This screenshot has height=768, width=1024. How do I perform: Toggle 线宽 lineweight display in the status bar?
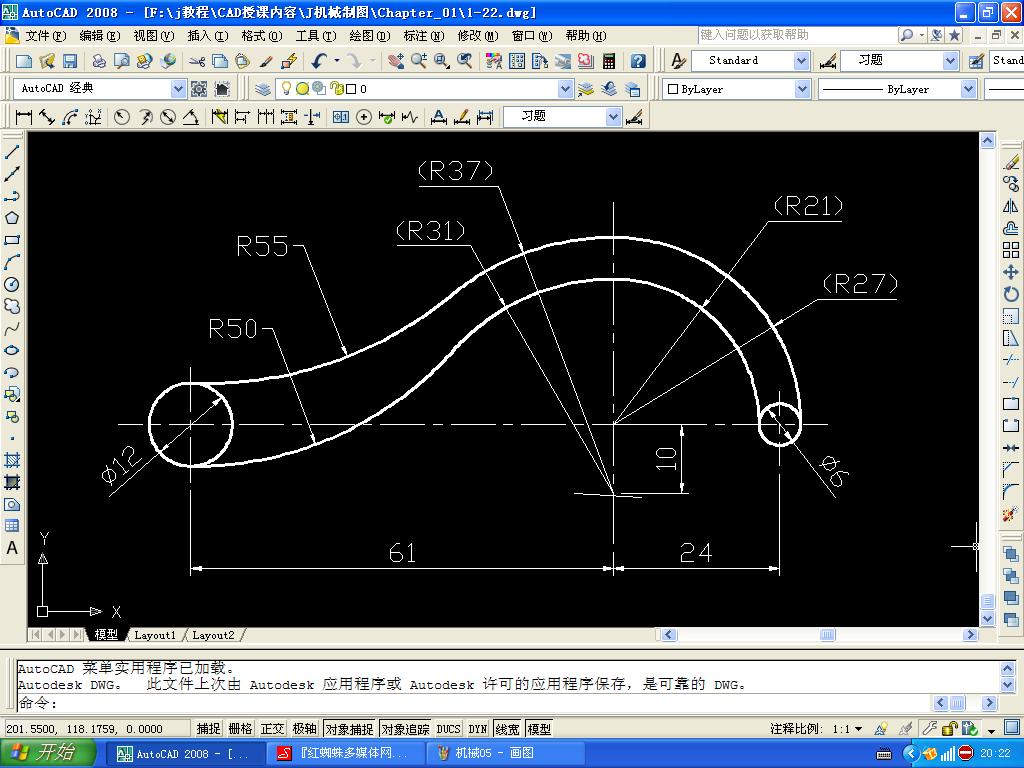(507, 728)
